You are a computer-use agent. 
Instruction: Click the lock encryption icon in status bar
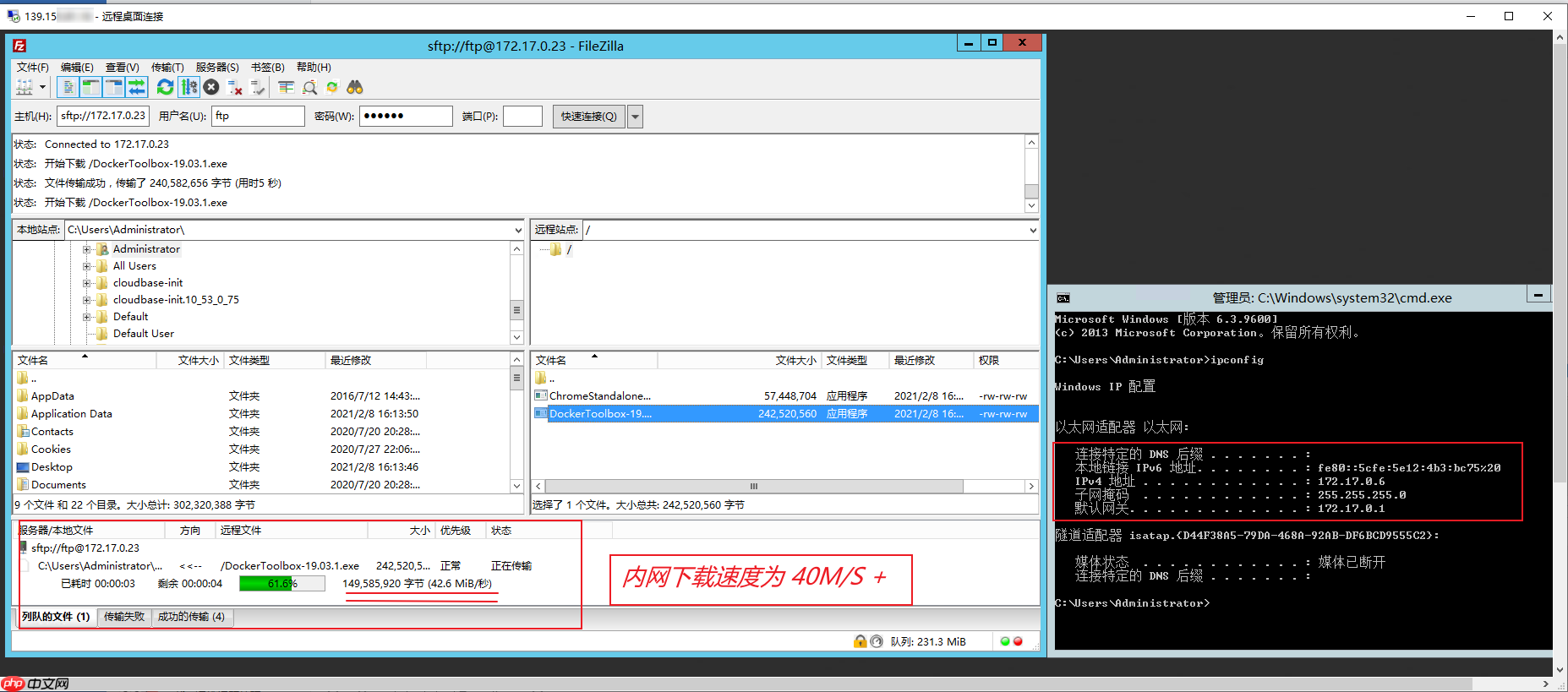[x=860, y=641]
